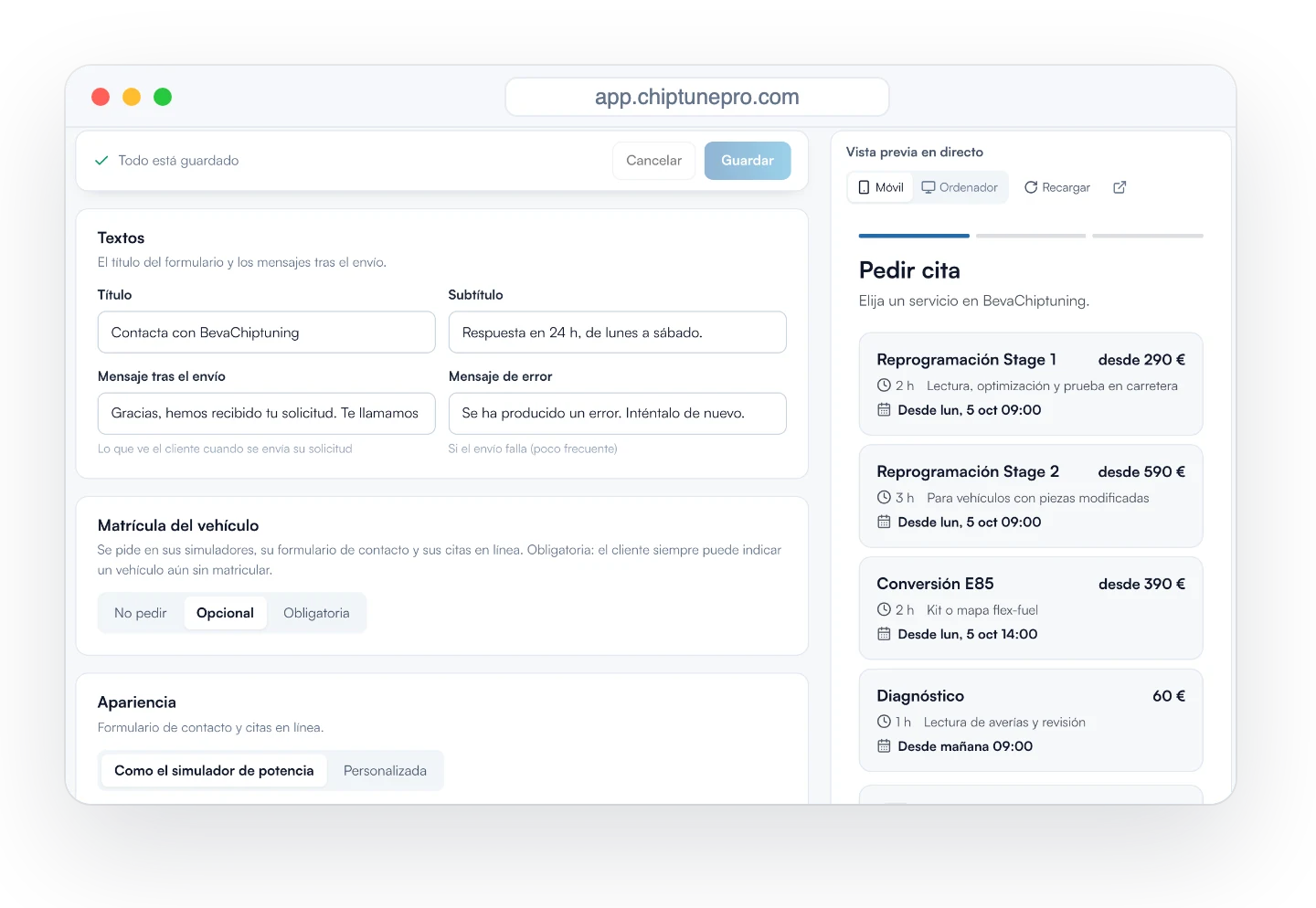Viewport: 1316px width, 908px height.
Task: Click clock icon in Conversión E85 card
Action: click(884, 609)
